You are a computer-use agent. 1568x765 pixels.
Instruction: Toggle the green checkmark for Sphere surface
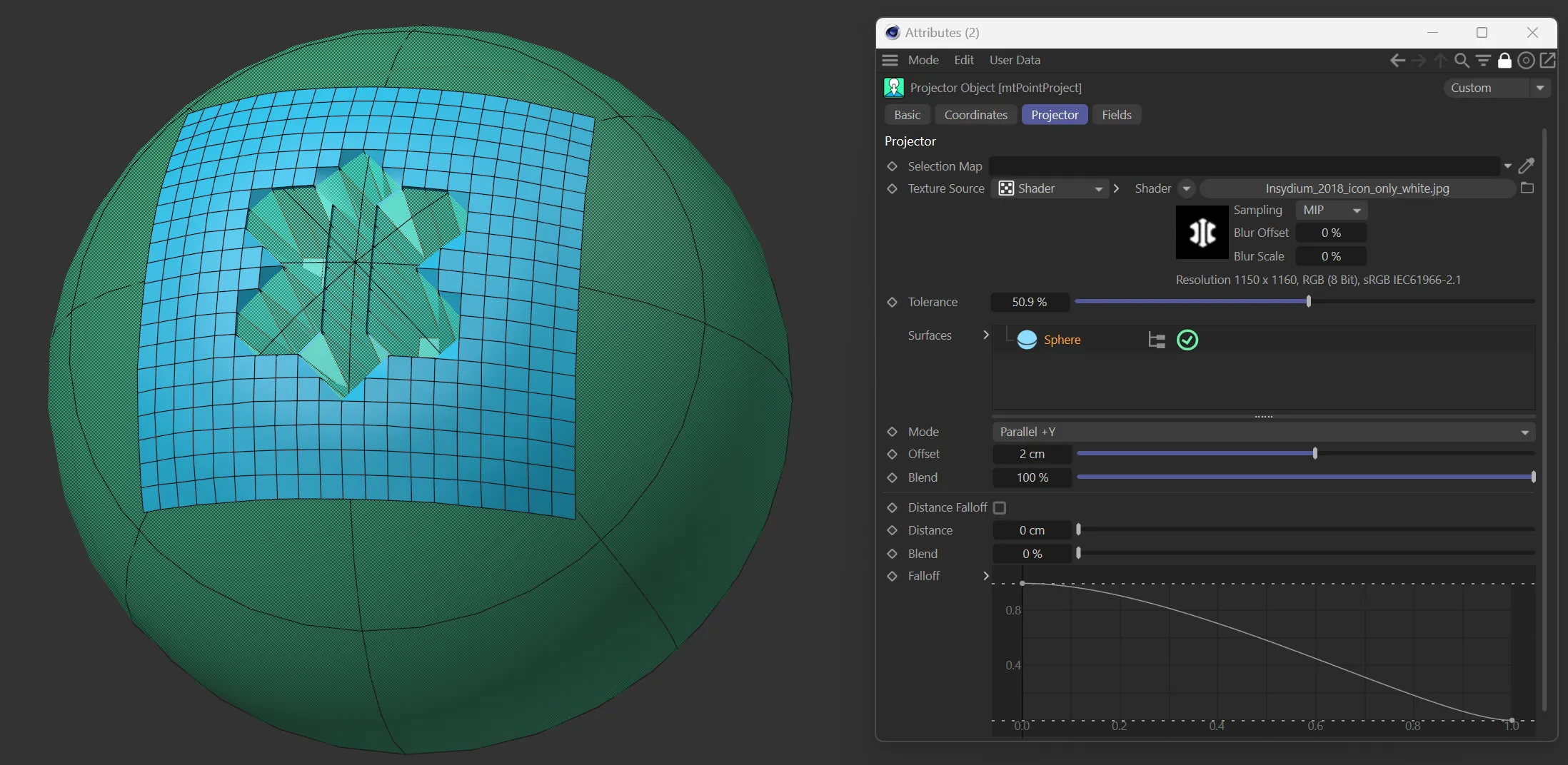(1187, 340)
